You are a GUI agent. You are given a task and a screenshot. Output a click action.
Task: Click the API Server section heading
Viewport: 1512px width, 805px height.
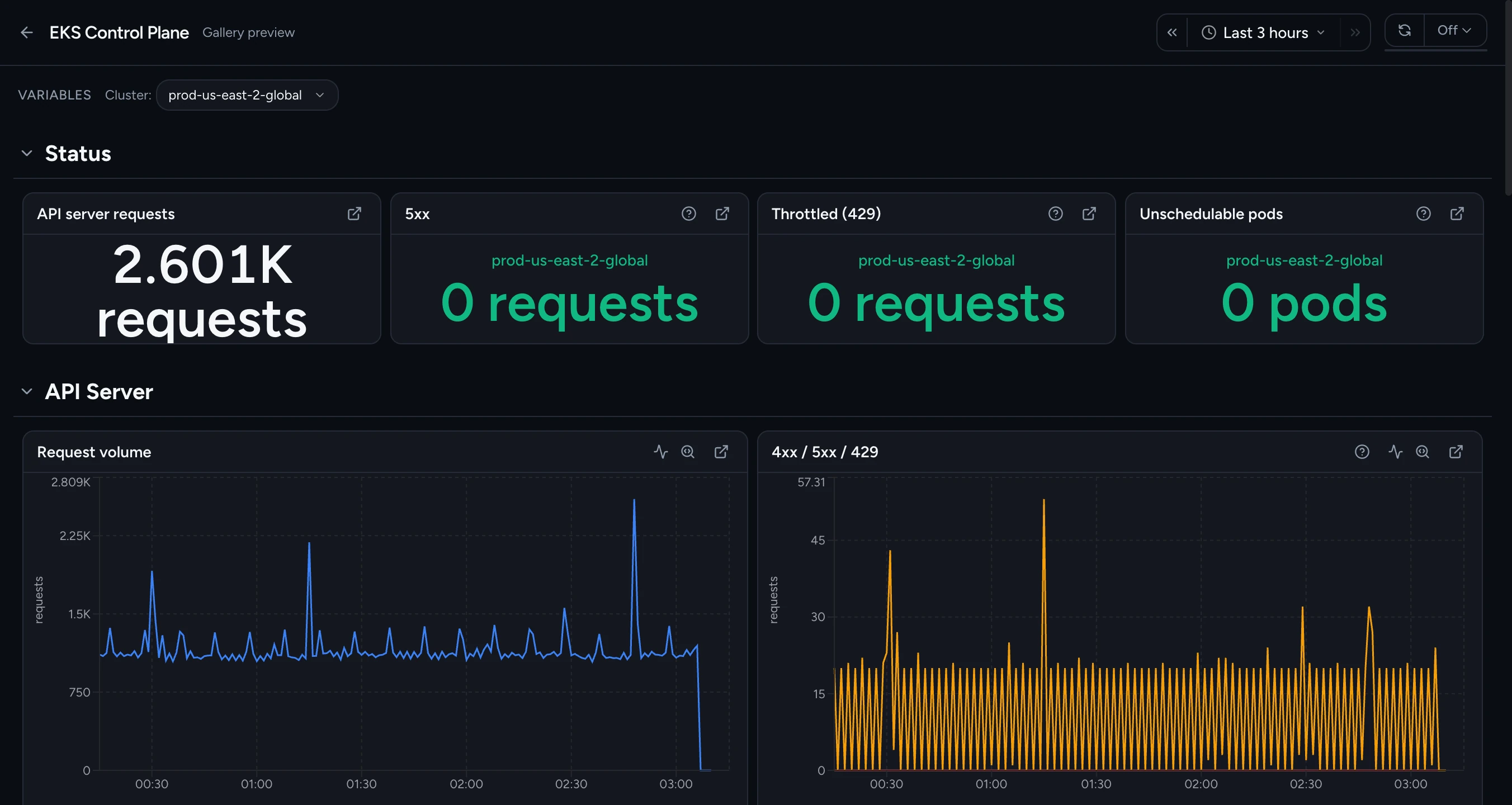[99, 391]
